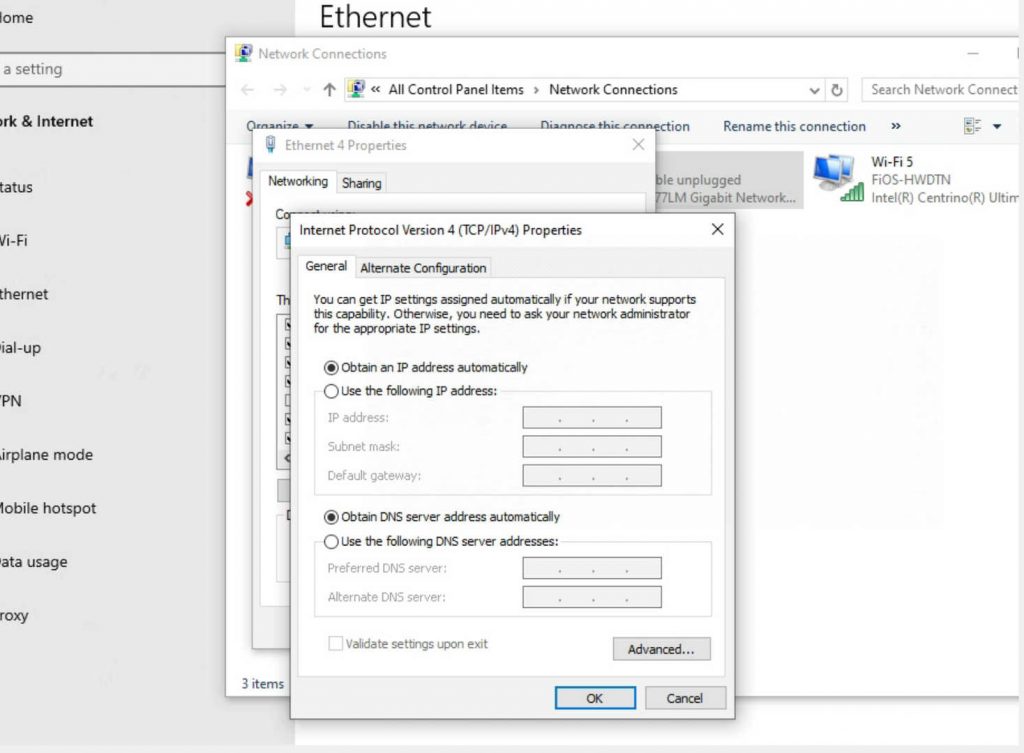
Task: Open the Advanced settings dialog
Action: (x=661, y=649)
